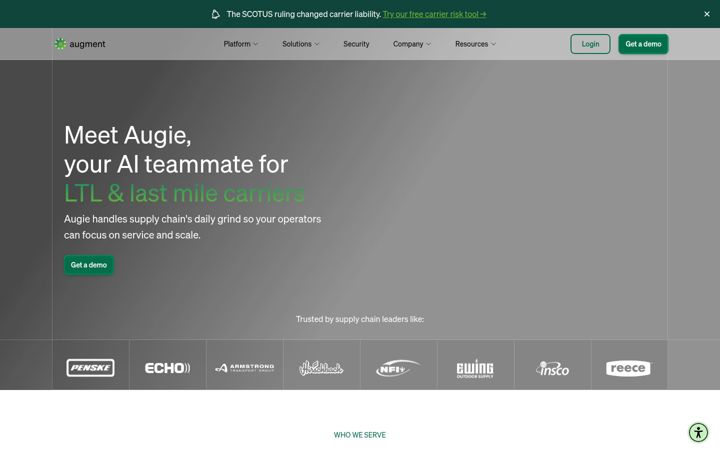
Task: Click the 'Augie handles supply chain's daily grind' paragraph
Action: [x=192, y=227]
